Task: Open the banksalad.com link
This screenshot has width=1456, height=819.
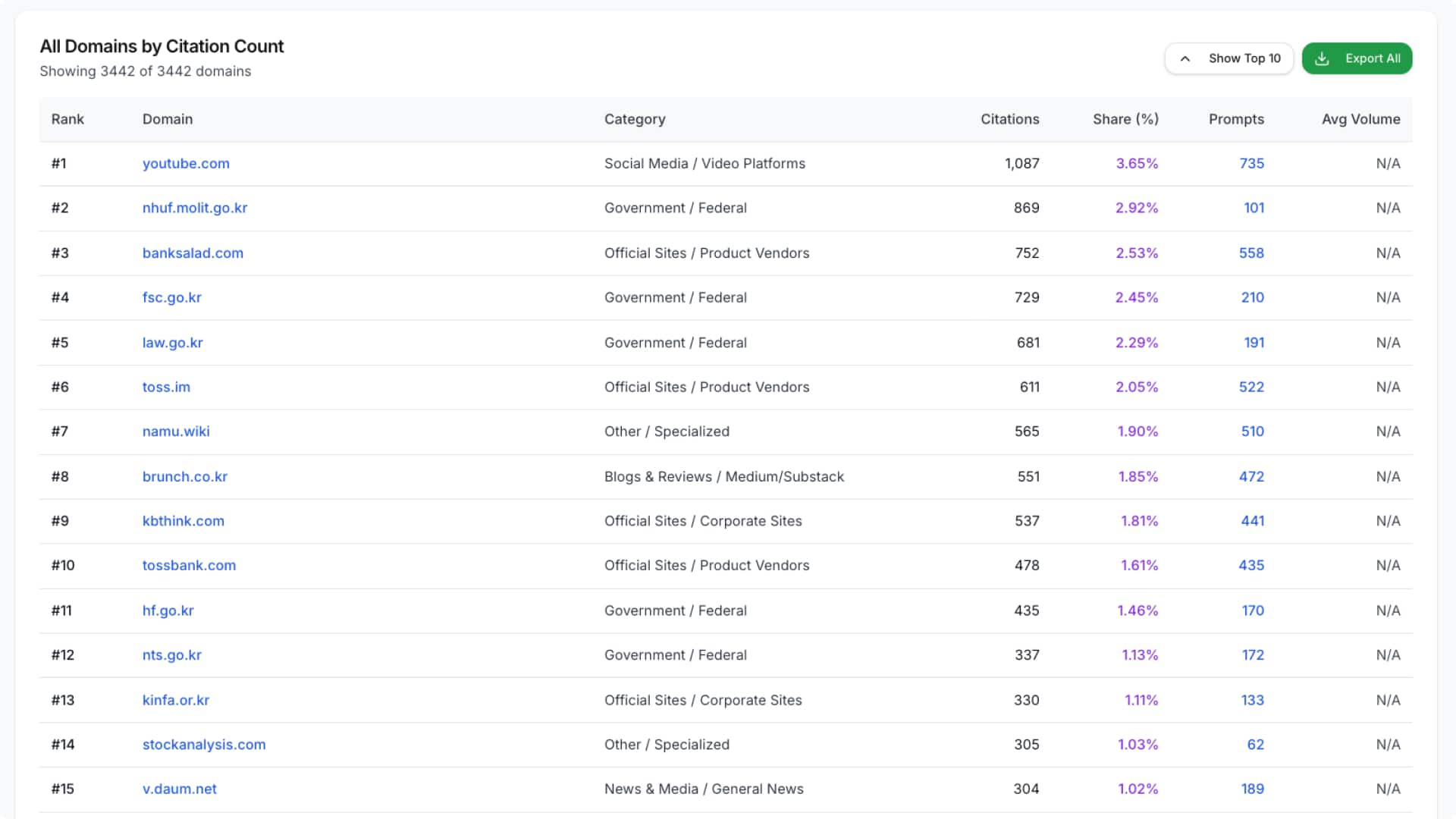Action: click(x=193, y=253)
